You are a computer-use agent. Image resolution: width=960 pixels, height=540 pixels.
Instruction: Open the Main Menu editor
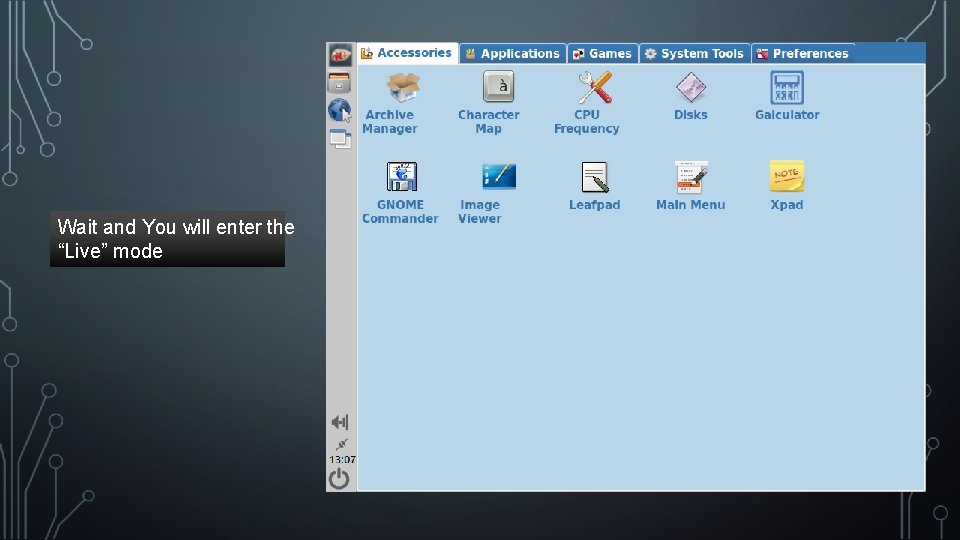[691, 186]
